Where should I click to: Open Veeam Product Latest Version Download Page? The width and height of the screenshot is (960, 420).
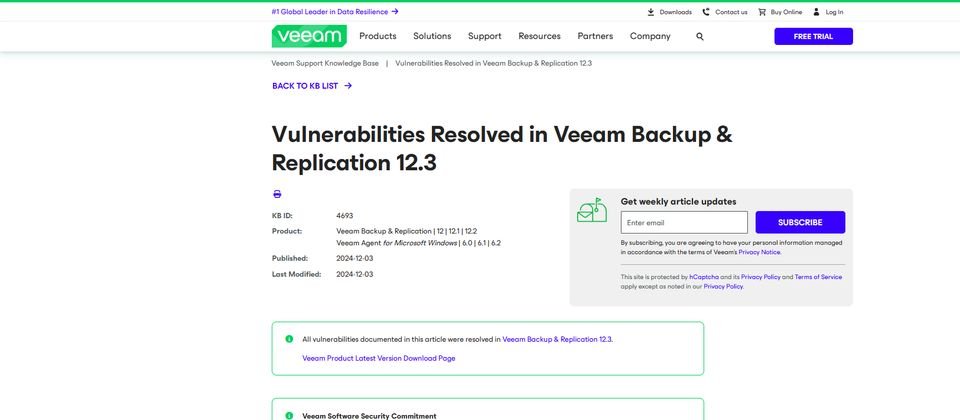pos(379,358)
